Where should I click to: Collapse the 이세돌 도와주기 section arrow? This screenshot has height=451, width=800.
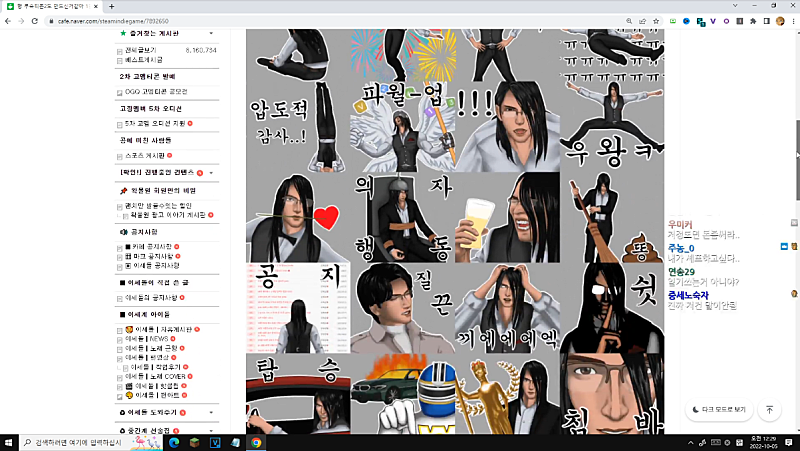(x=212, y=412)
